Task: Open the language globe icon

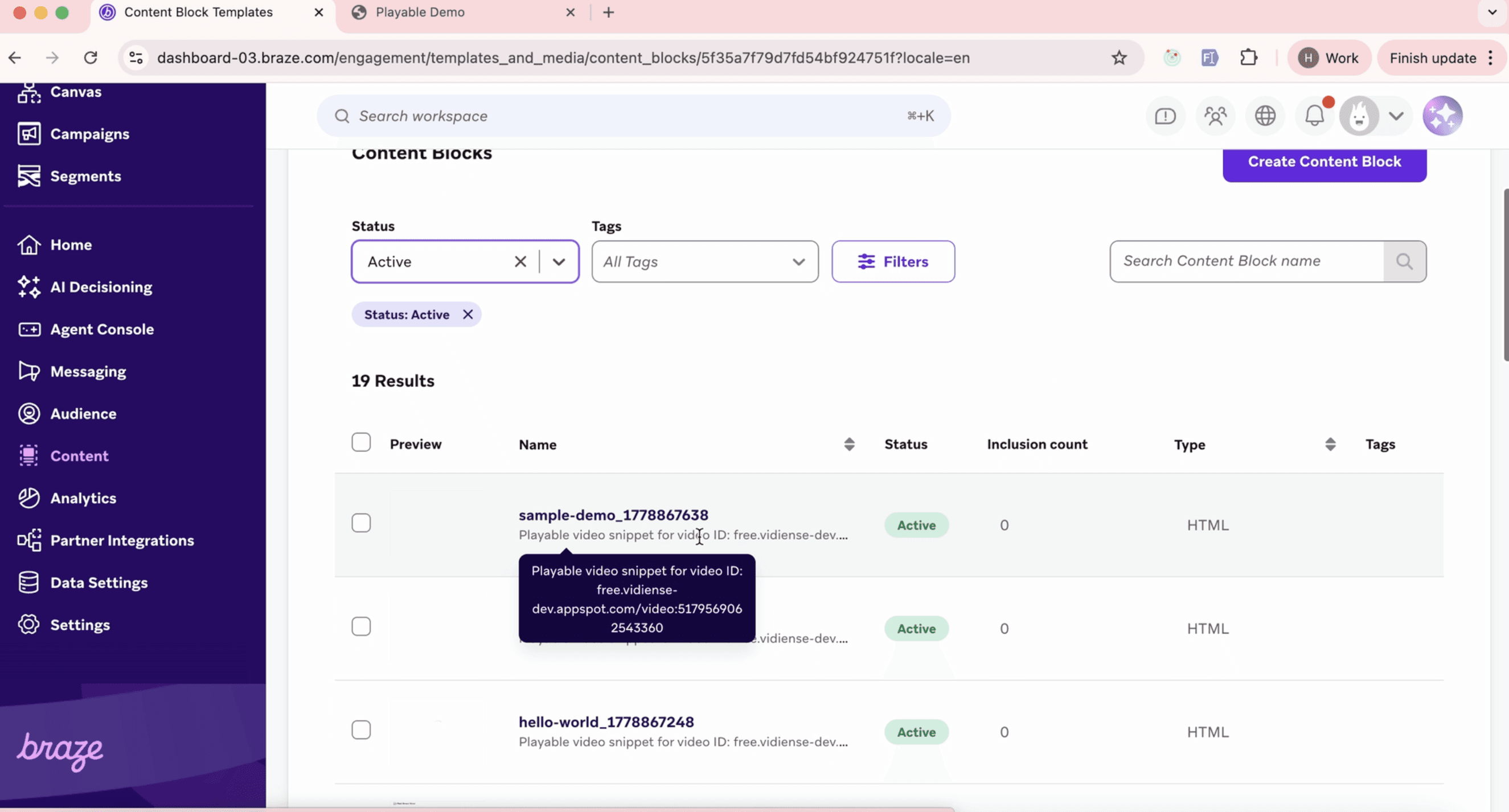Action: click(1265, 116)
